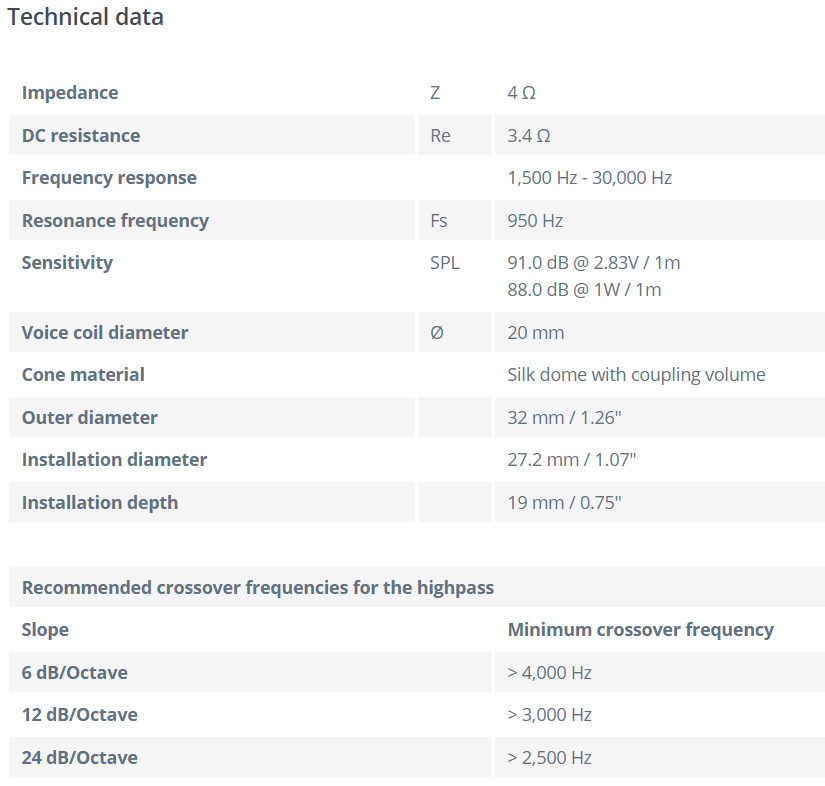Viewport: 825px width, 786px height.
Task: Click the 4 Ω impedance value
Action: tap(521, 93)
